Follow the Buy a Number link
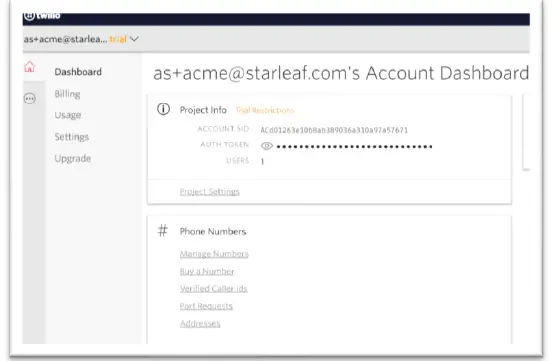The height and width of the screenshot is (361, 552). click(x=207, y=271)
